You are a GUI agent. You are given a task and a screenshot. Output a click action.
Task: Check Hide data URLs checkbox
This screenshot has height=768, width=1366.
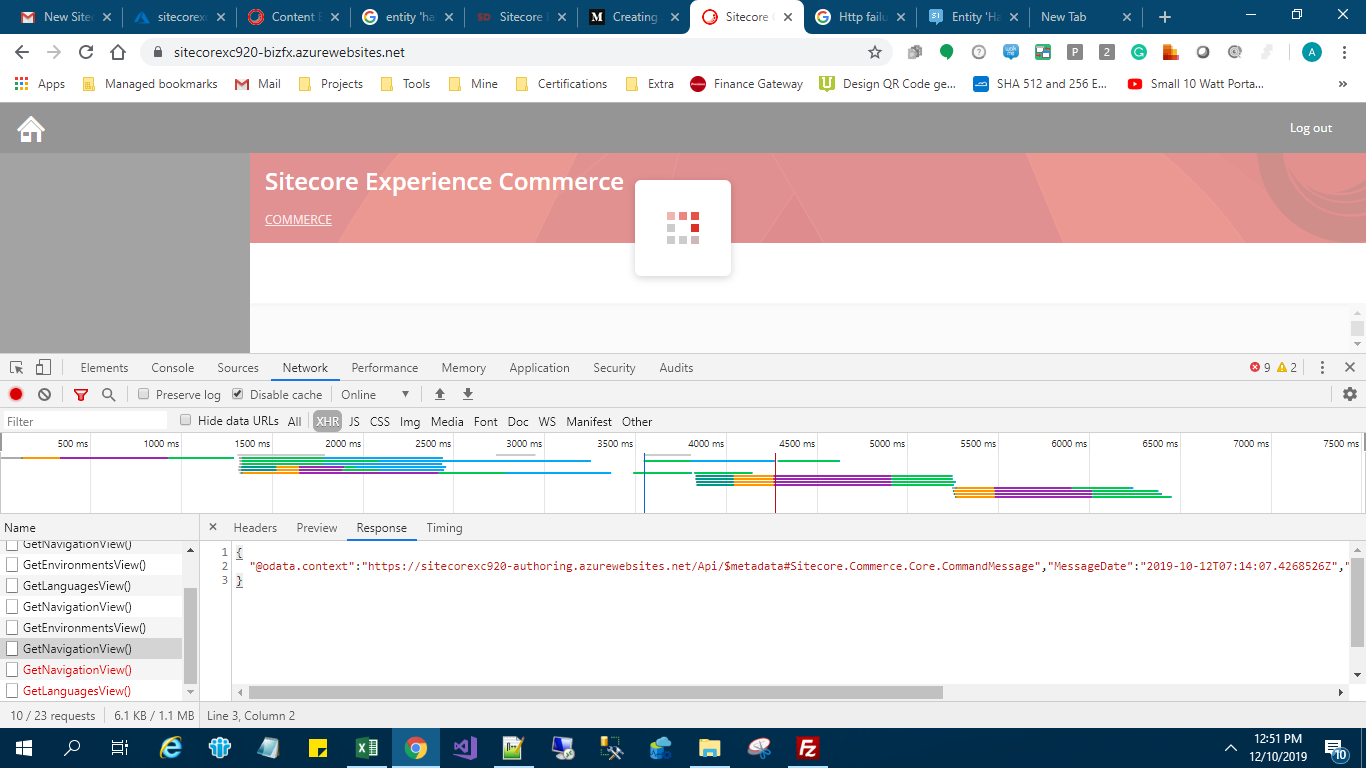point(186,421)
